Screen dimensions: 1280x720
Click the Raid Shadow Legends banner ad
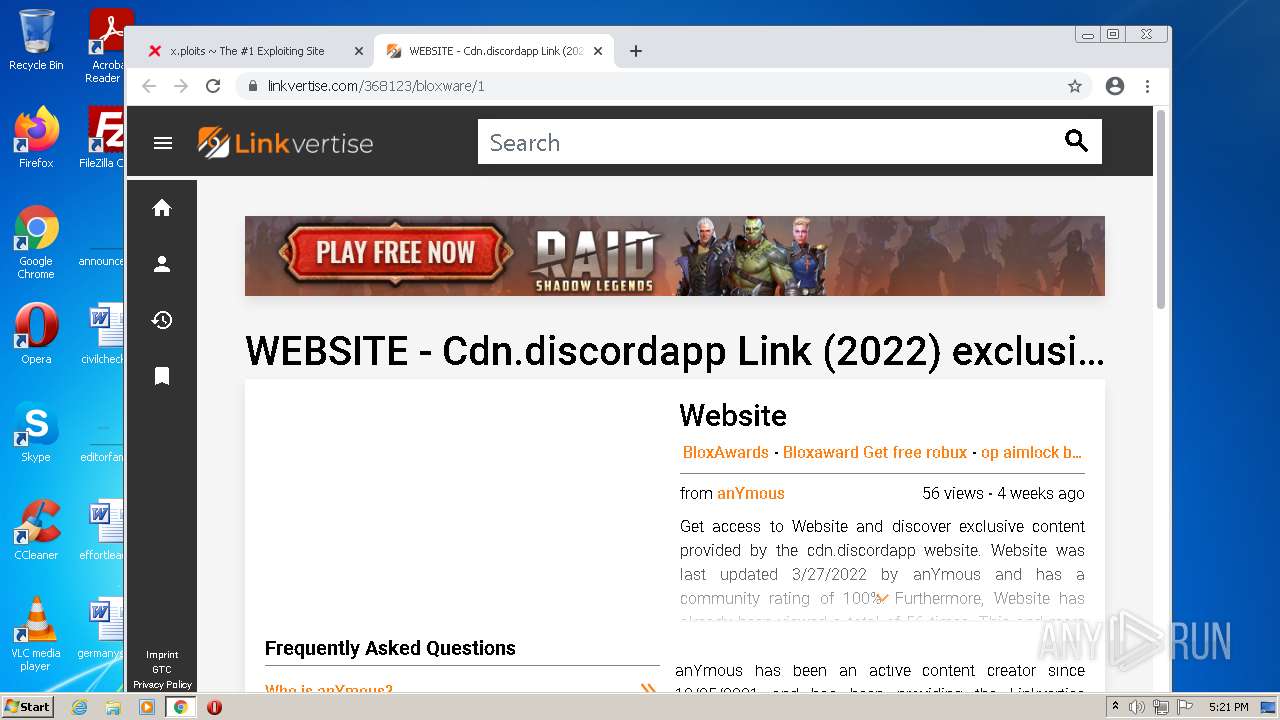[x=675, y=256]
